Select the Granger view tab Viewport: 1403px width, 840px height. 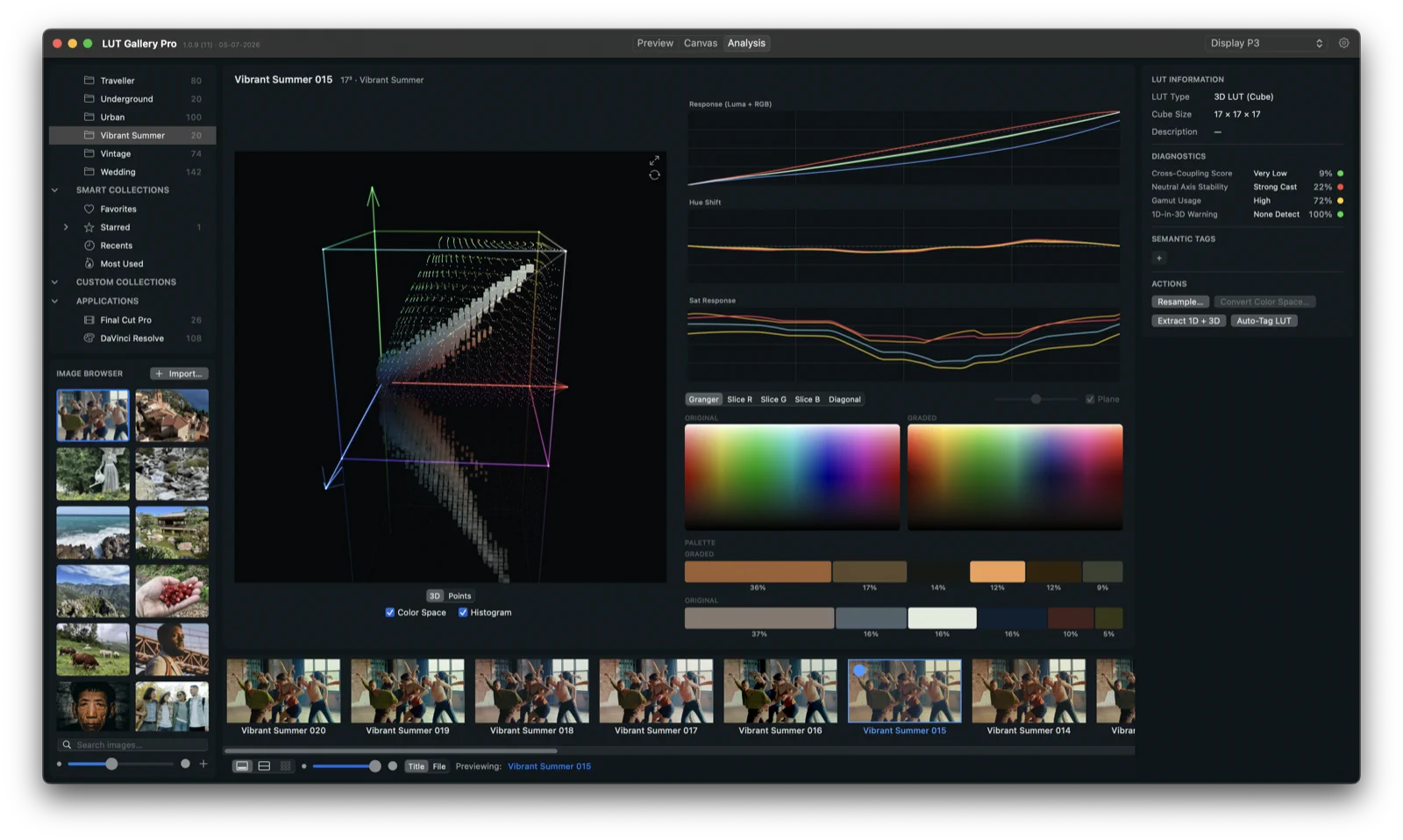(703, 399)
